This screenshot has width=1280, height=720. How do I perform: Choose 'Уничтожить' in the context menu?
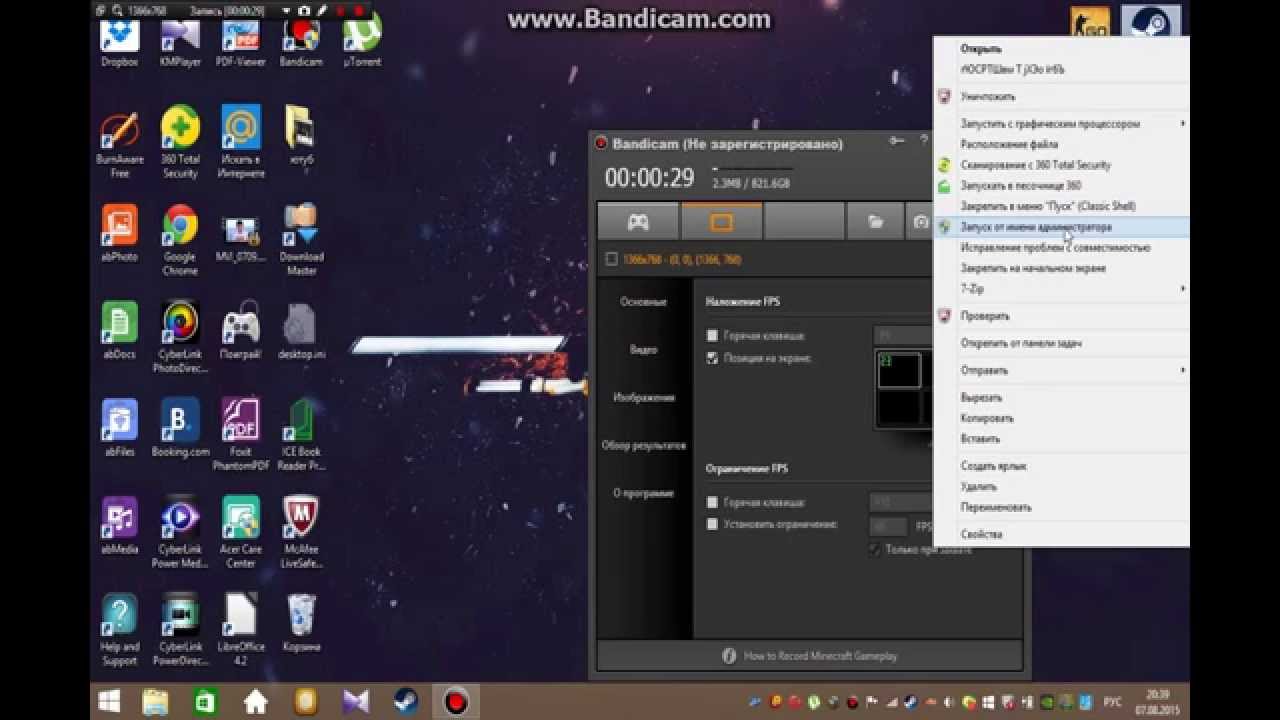(x=1062, y=97)
